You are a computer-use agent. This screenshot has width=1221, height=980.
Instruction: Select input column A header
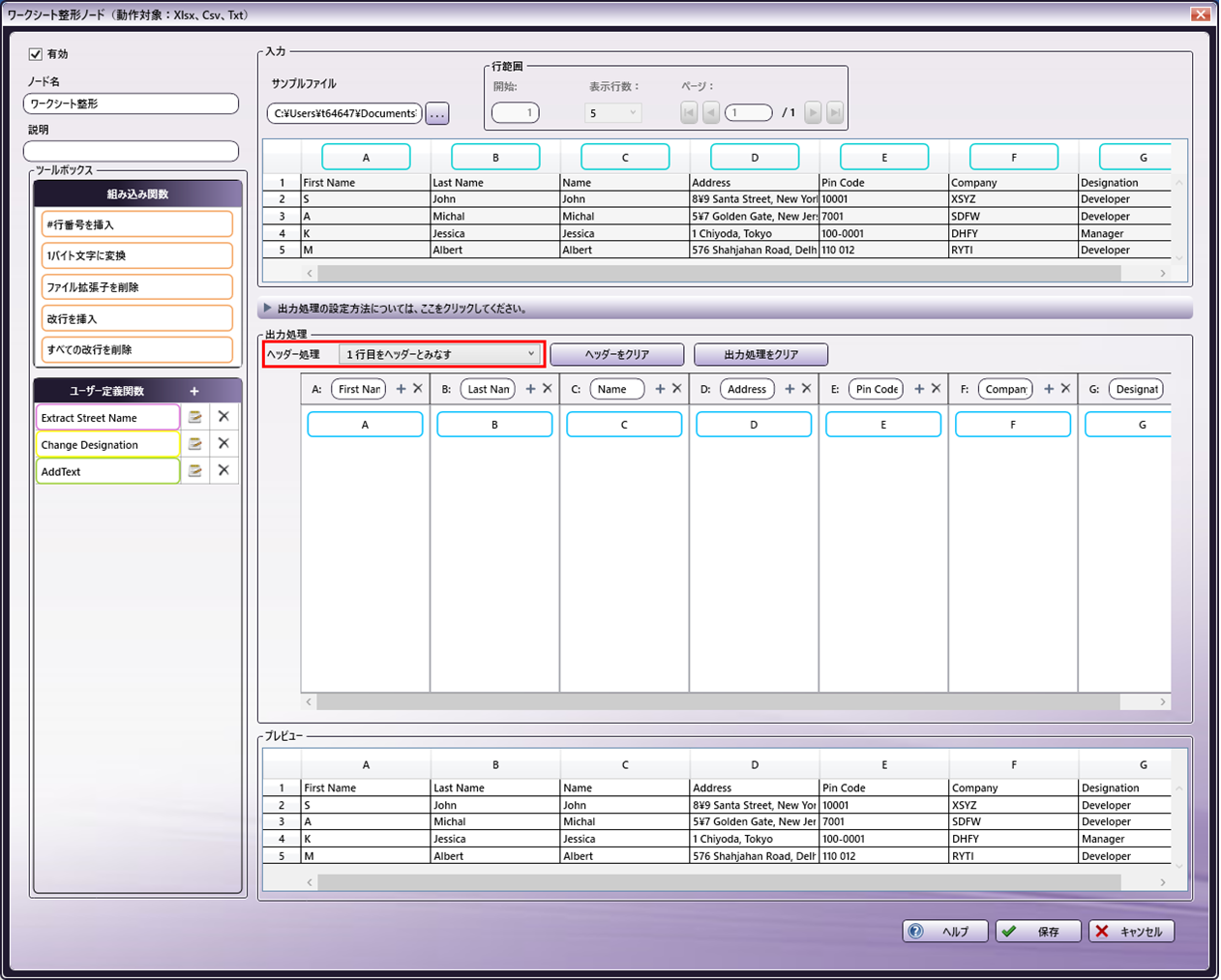click(366, 157)
